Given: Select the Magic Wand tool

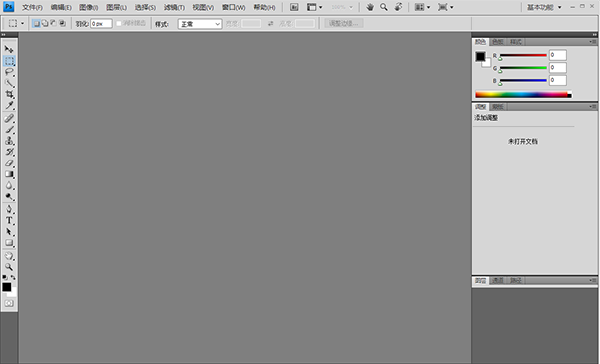Looking at the screenshot, I should [9, 83].
